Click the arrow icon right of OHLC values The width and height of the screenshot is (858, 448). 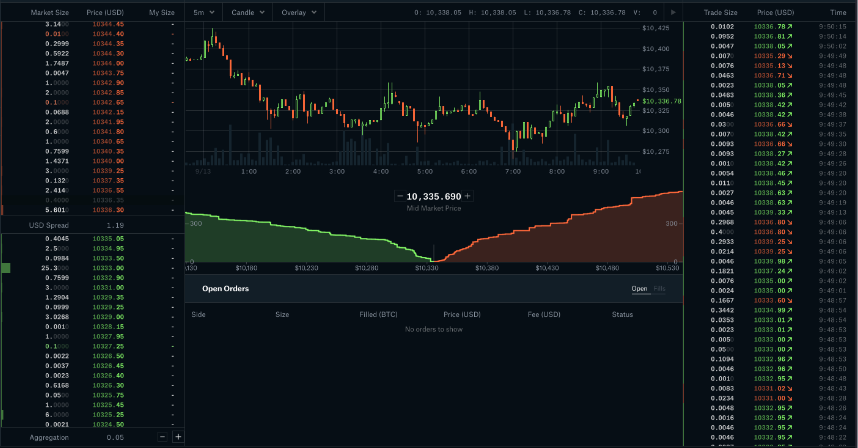click(x=673, y=12)
